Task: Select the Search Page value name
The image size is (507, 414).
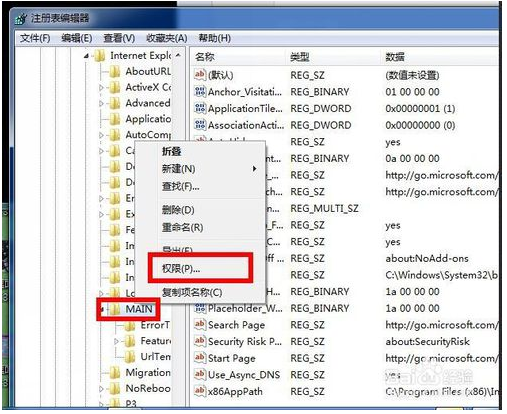Action: coord(236,325)
